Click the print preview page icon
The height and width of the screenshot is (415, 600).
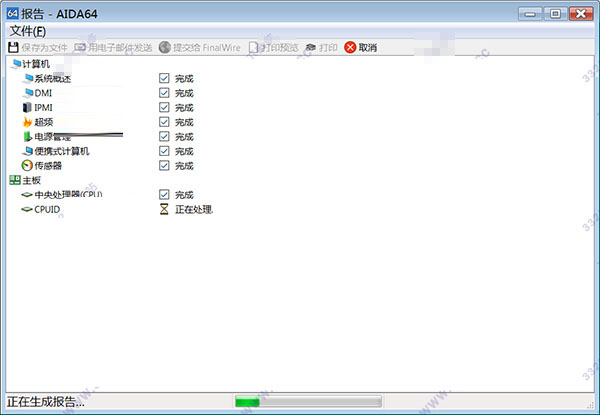click(253, 47)
